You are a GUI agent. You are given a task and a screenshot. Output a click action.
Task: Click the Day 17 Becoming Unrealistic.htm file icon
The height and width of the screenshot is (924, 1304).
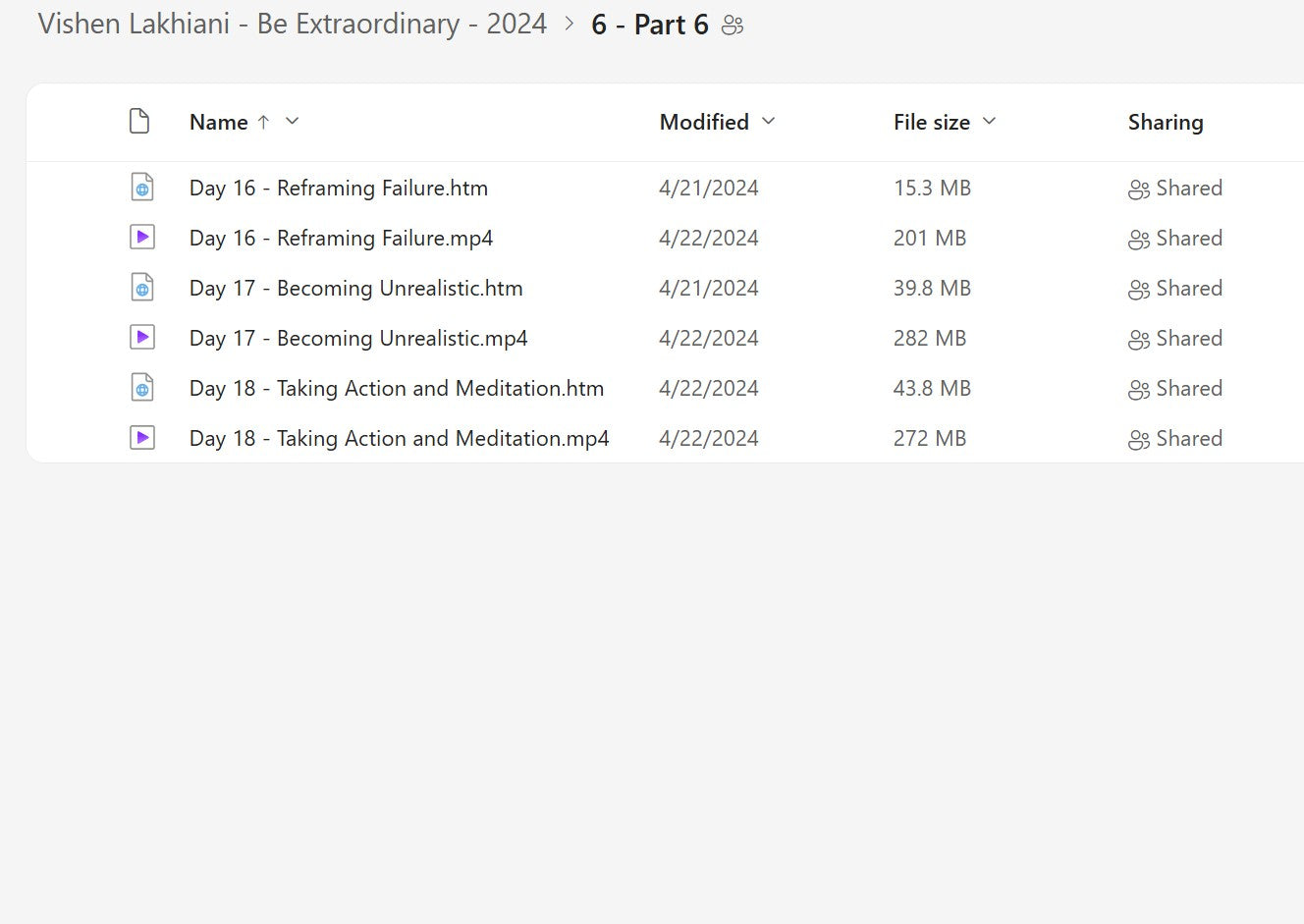tap(142, 288)
